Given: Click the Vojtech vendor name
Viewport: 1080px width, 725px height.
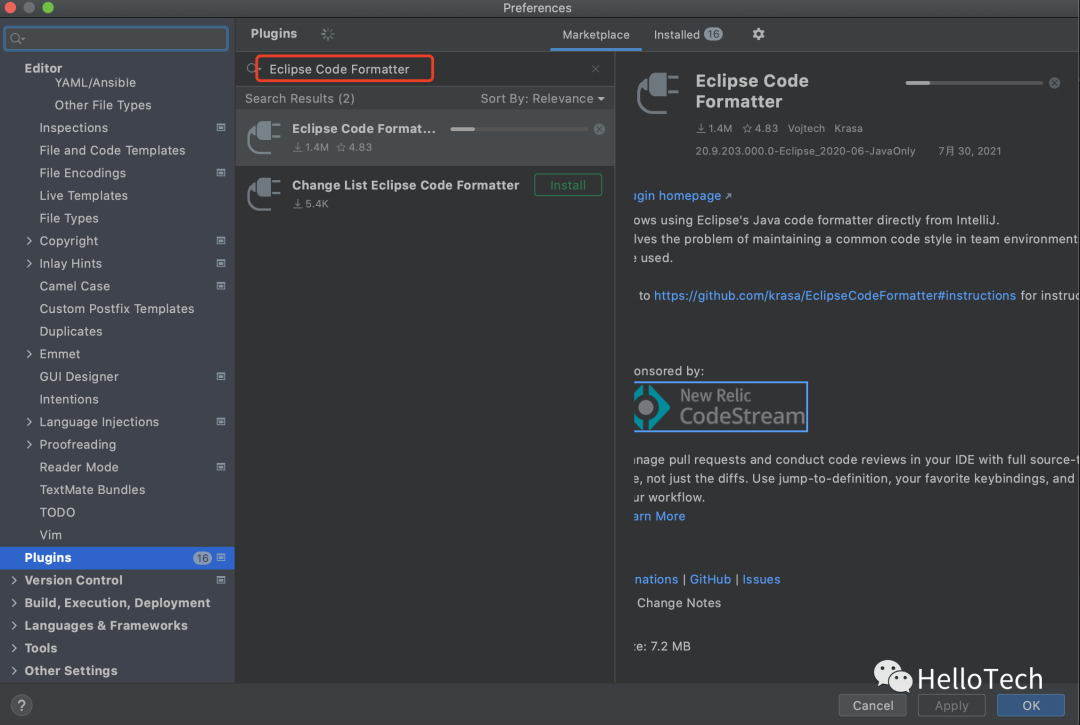Looking at the screenshot, I should coord(806,128).
